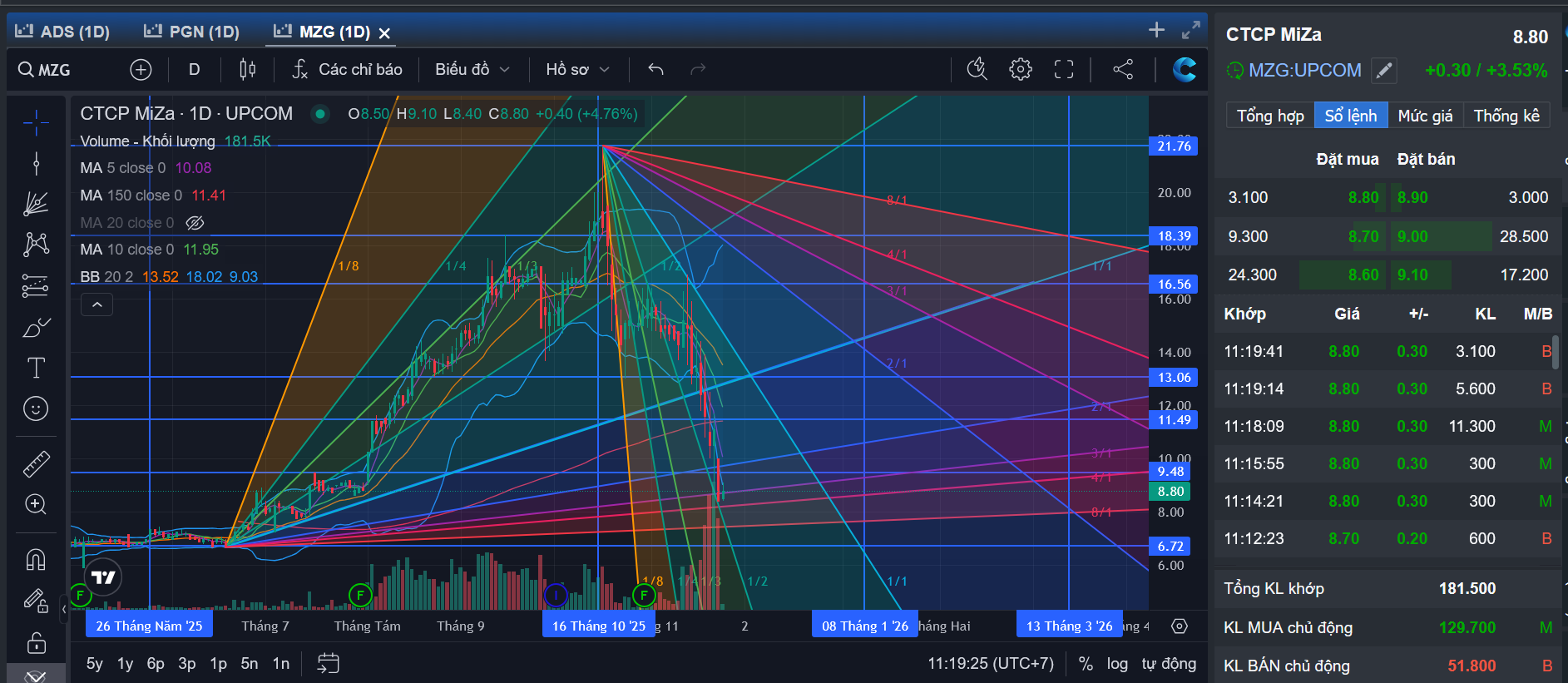Lock all drawing tools
Screen dimensions: 1568x683
pyautogui.click(x=36, y=642)
